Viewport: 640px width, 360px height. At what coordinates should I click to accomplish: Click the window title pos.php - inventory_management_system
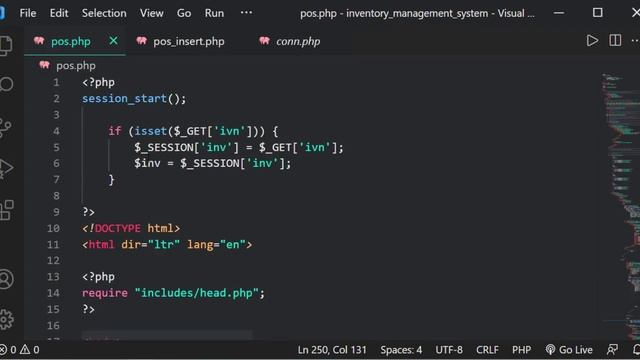[x=417, y=13]
